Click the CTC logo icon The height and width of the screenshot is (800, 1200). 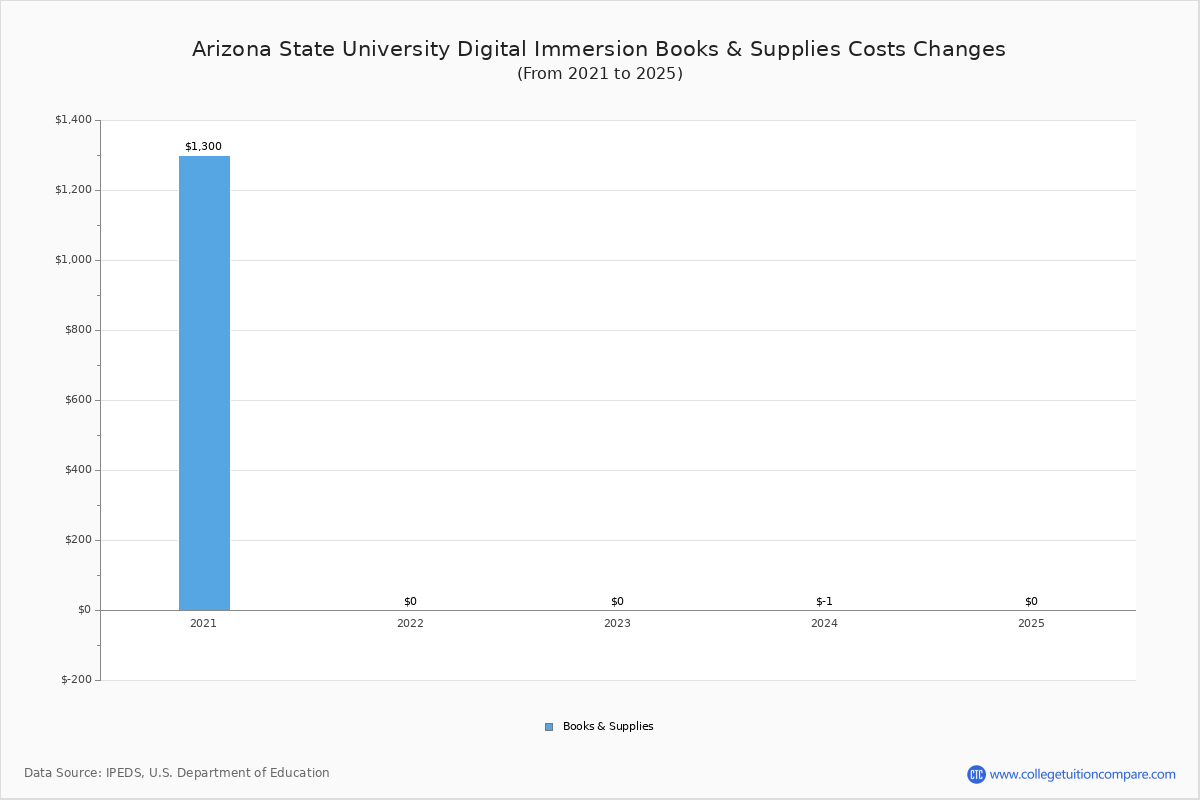pyautogui.click(x=977, y=772)
